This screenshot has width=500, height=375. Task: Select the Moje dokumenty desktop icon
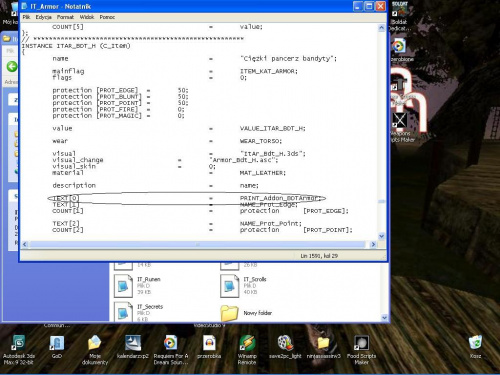[x=95, y=350]
